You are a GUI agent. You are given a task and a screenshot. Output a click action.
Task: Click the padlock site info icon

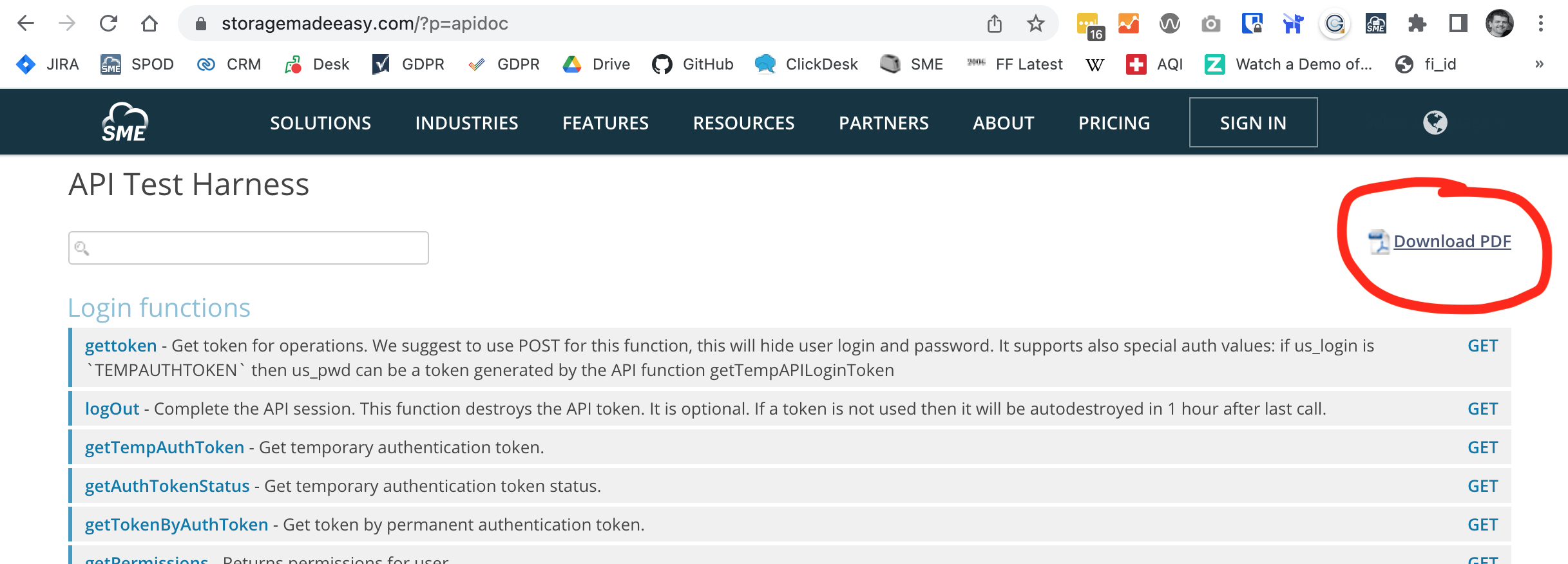point(201,24)
